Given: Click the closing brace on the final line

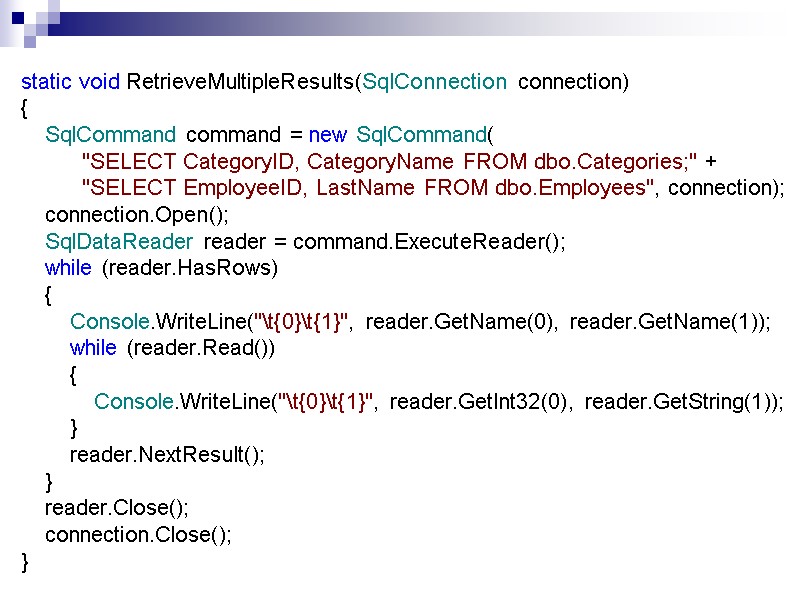Looking at the screenshot, I should [x=22, y=562].
